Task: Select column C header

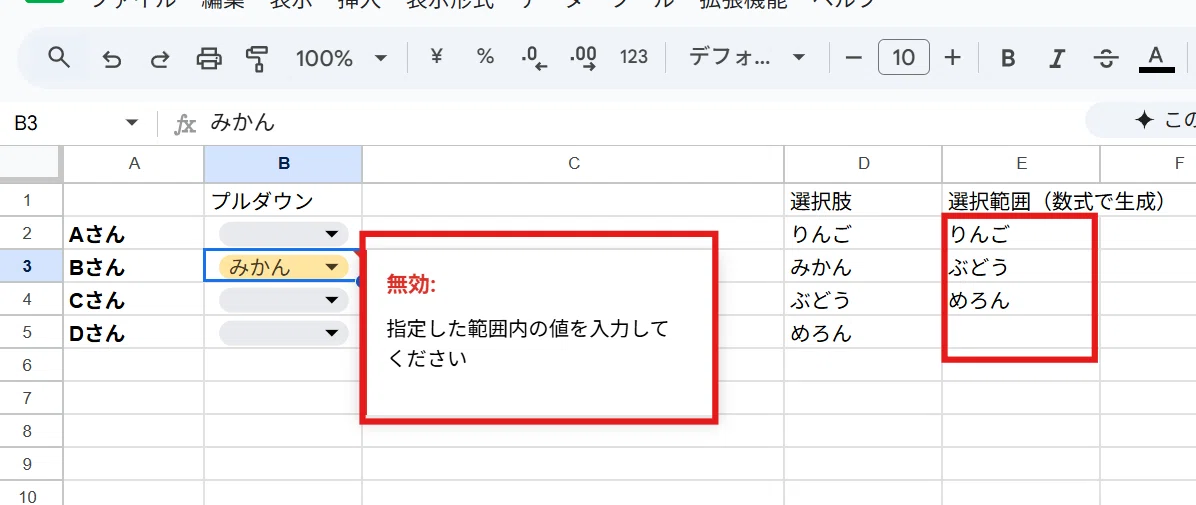Action: pyautogui.click(x=574, y=164)
